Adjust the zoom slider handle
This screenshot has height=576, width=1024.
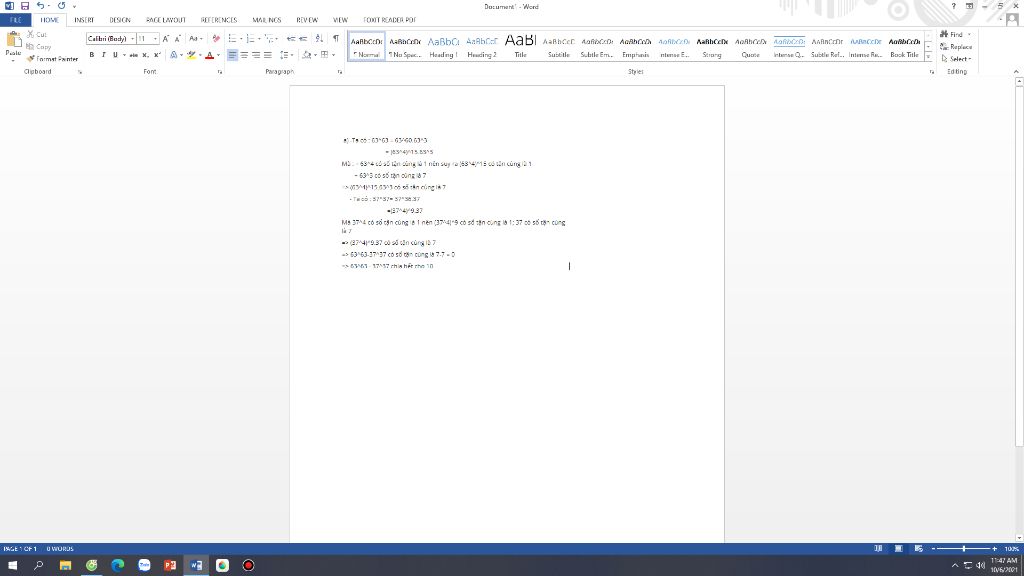click(x=964, y=549)
